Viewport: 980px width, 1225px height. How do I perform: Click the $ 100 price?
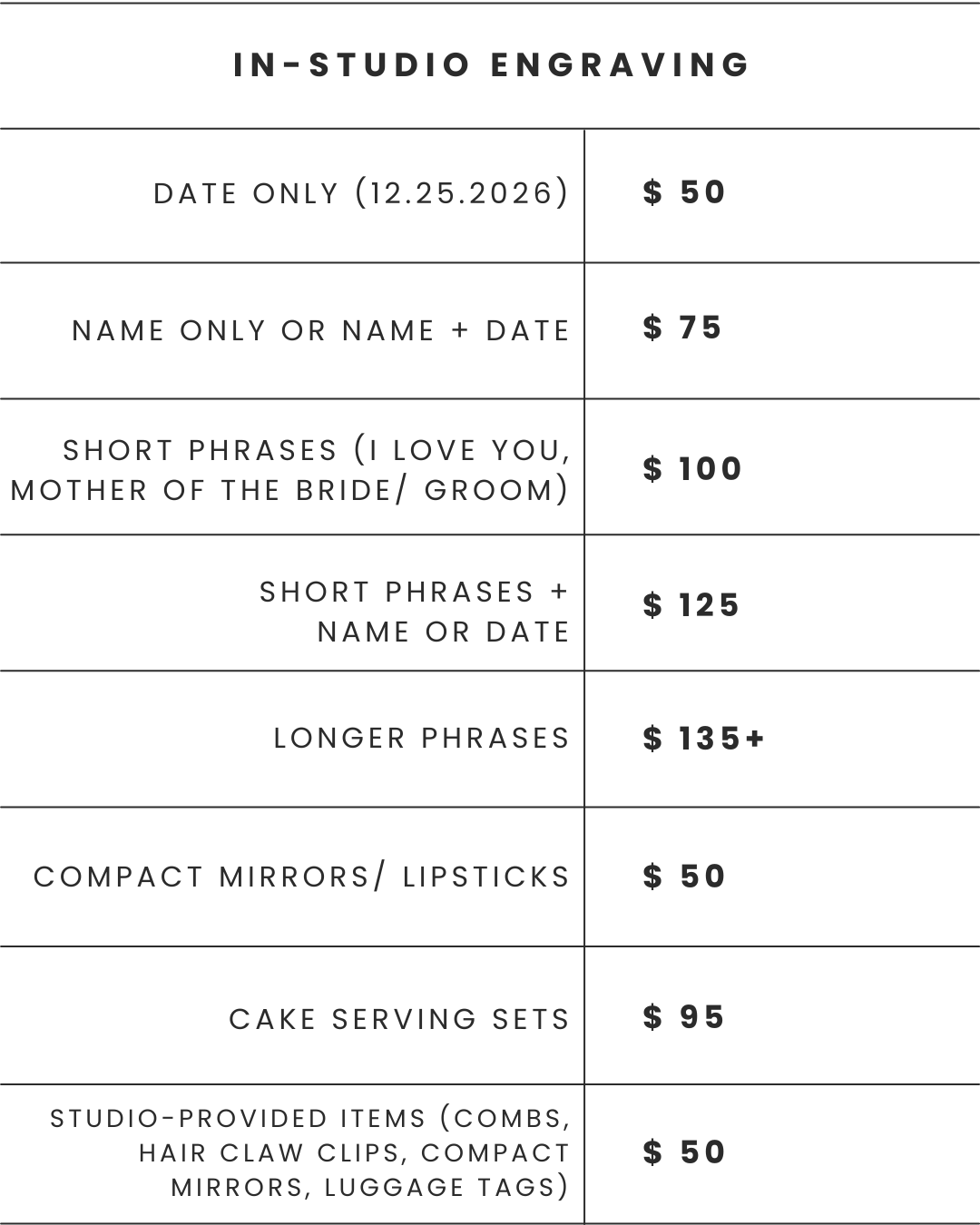(692, 469)
